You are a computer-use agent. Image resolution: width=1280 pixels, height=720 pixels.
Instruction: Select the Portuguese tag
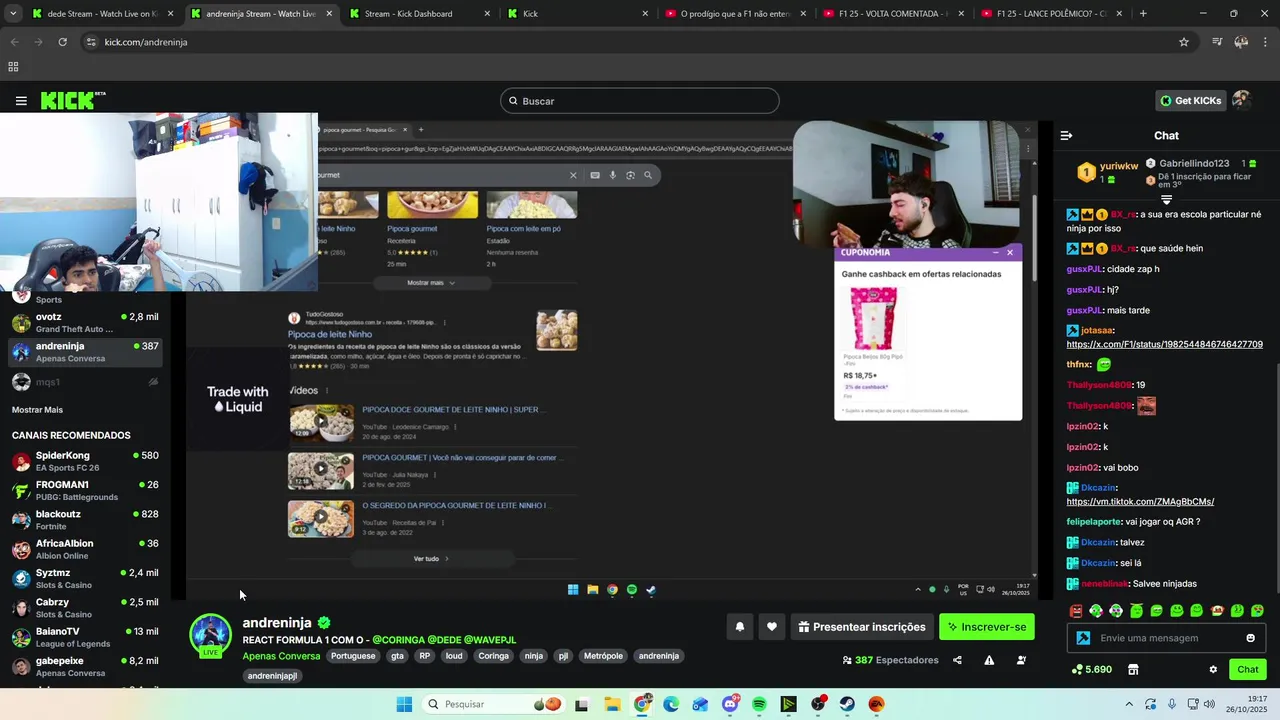(353, 656)
